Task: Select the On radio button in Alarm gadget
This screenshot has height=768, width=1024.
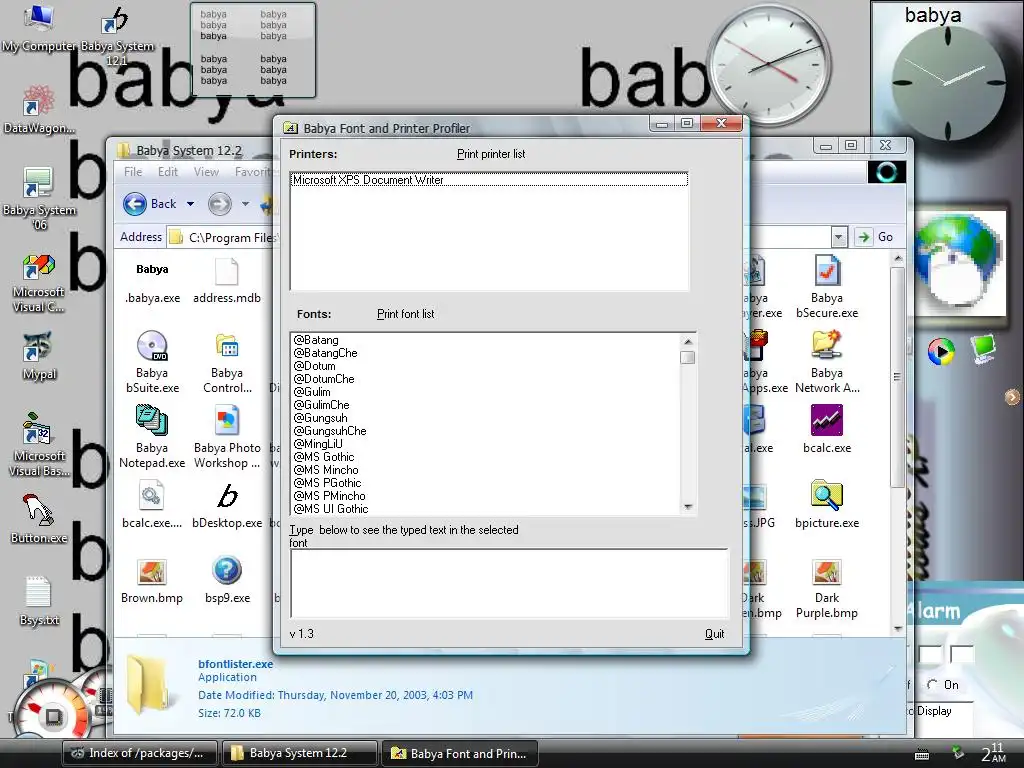Action: (932, 685)
